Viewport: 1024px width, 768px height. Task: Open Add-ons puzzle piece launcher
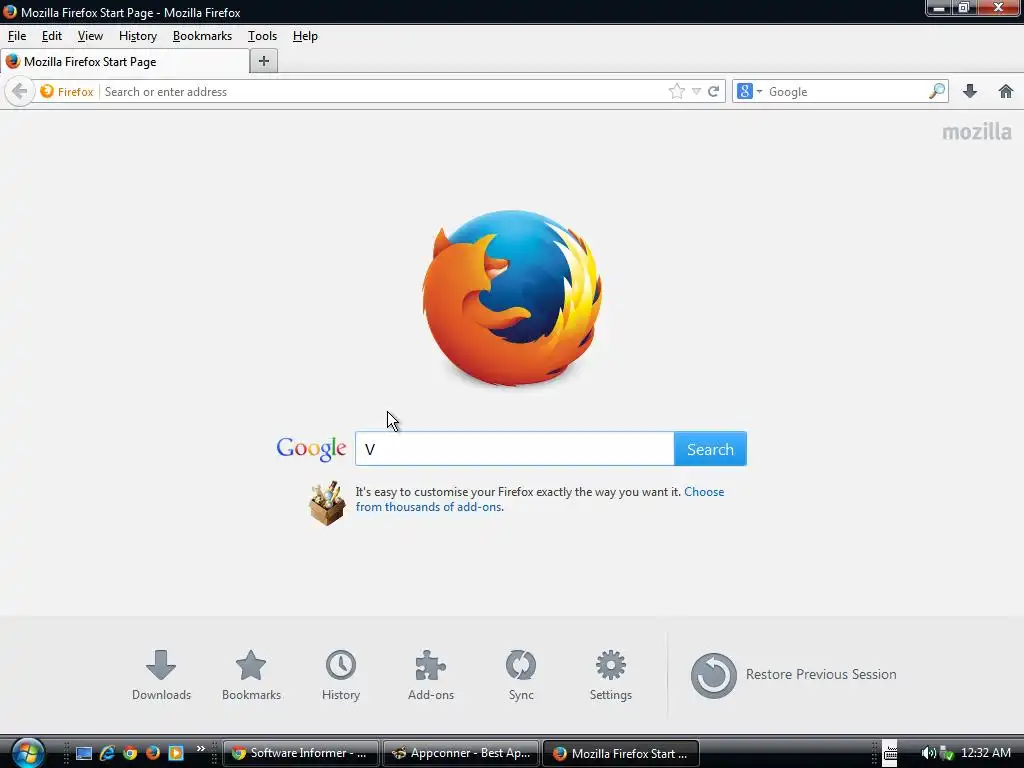431,675
